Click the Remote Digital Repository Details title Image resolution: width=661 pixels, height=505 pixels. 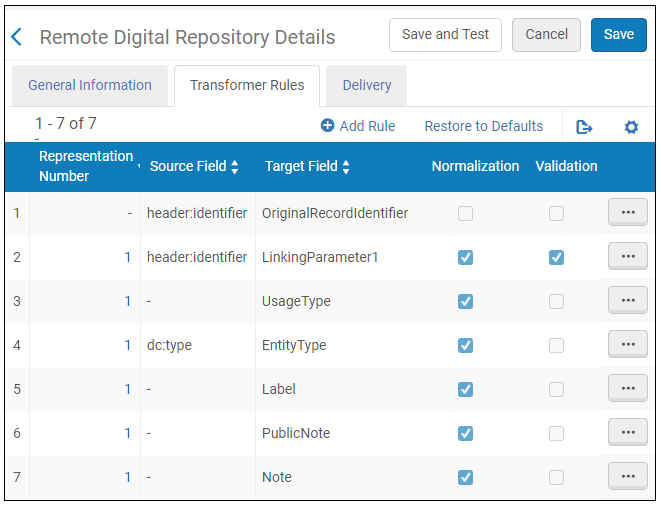tap(187, 37)
